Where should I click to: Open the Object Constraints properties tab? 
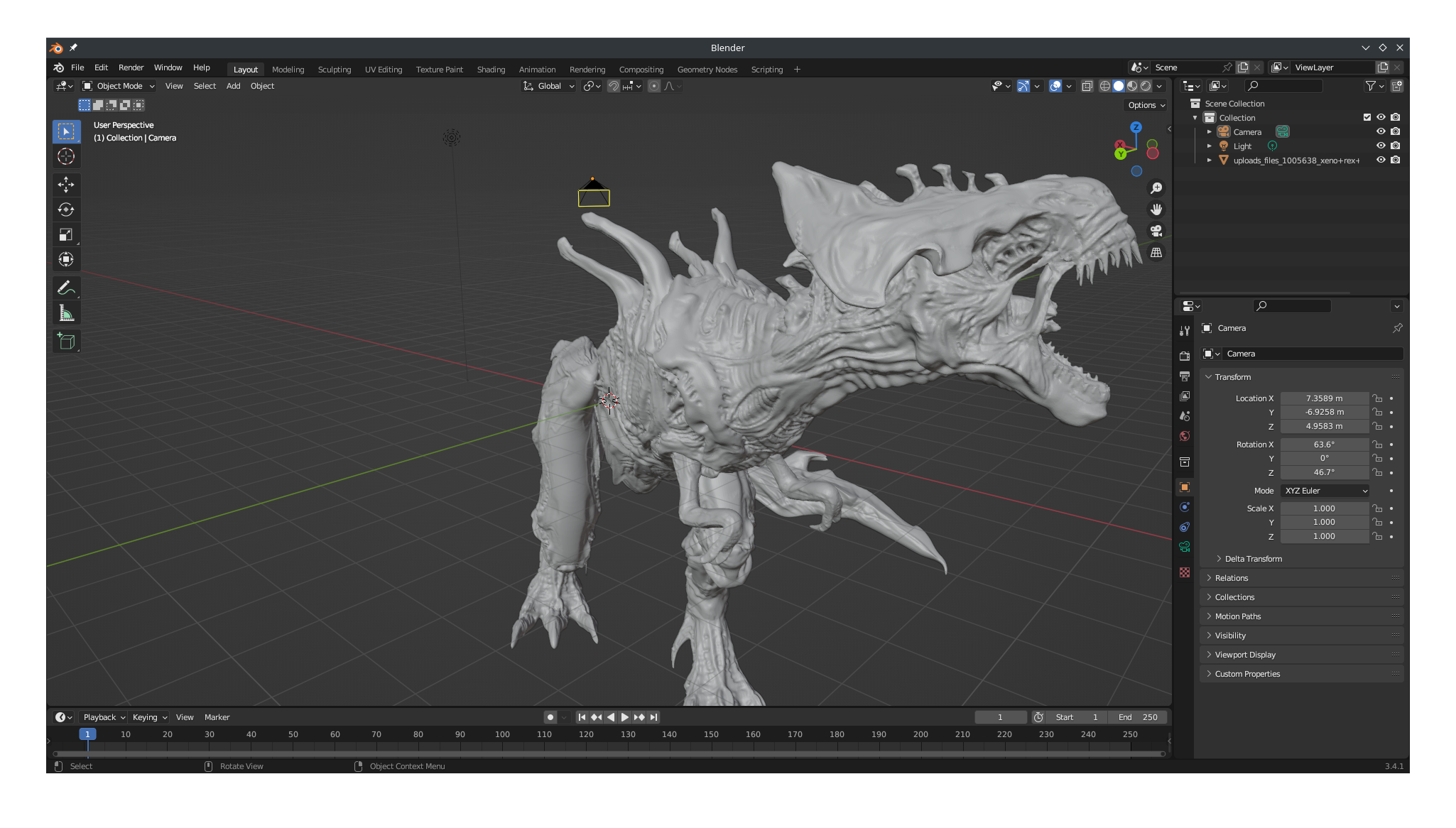(x=1184, y=527)
